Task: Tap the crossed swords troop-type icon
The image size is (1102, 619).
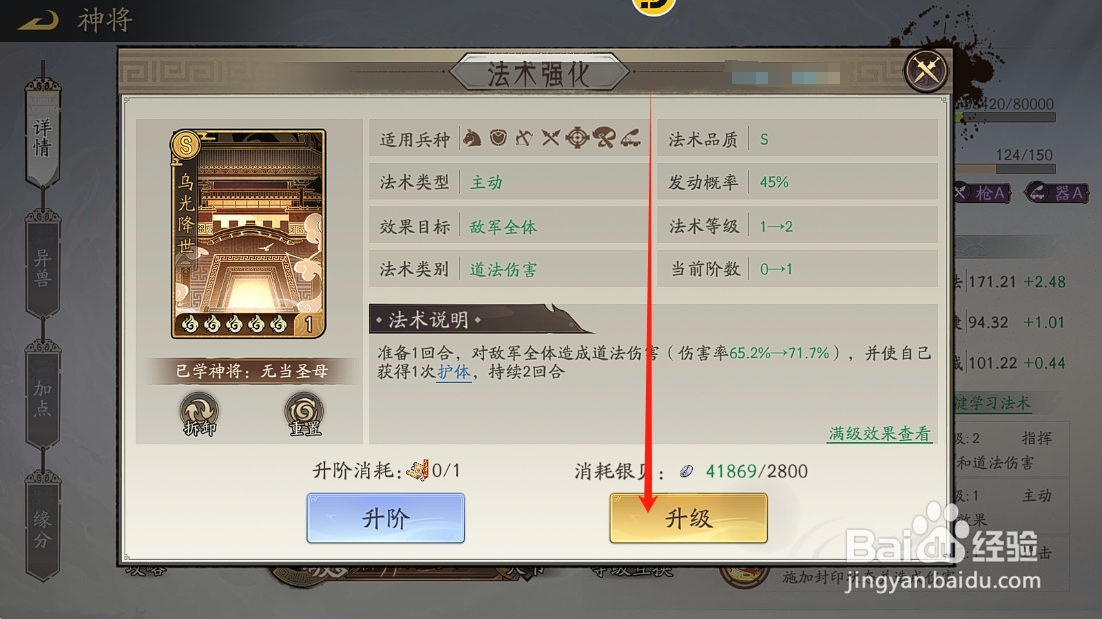Action: point(550,138)
